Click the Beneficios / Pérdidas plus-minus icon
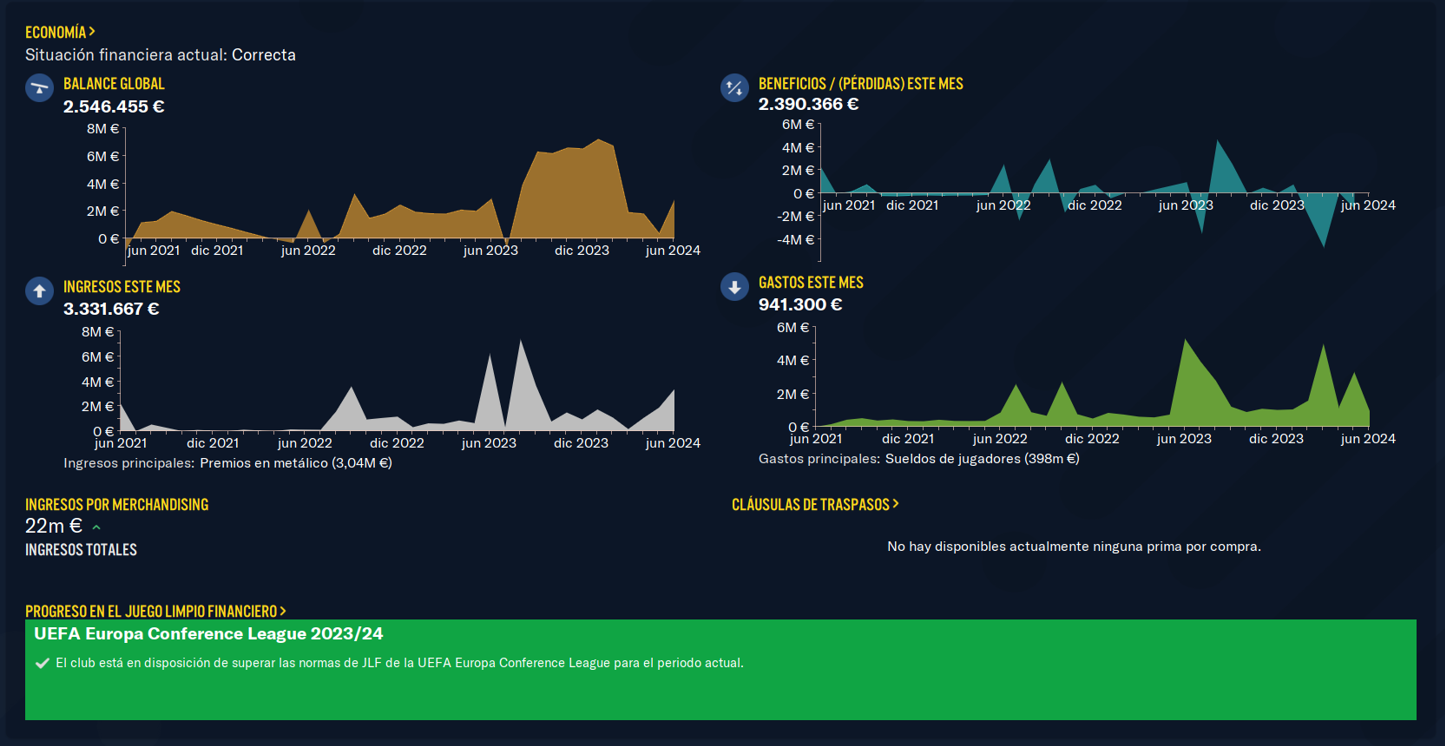 coord(735,88)
